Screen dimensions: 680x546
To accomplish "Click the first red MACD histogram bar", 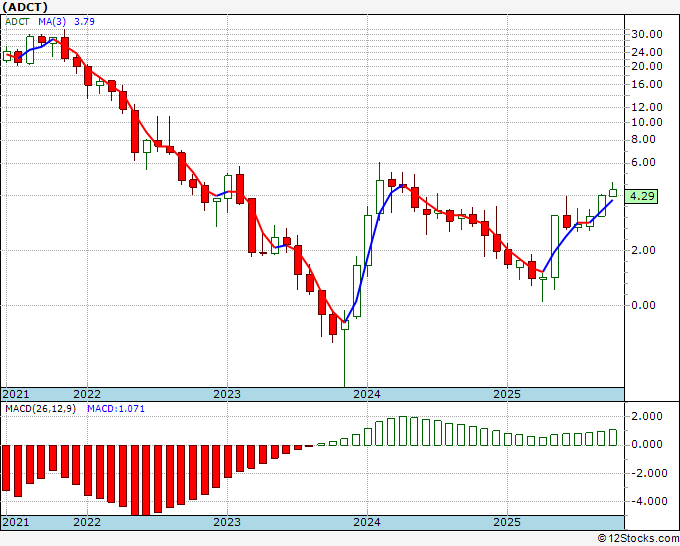I will [x=6, y=468].
